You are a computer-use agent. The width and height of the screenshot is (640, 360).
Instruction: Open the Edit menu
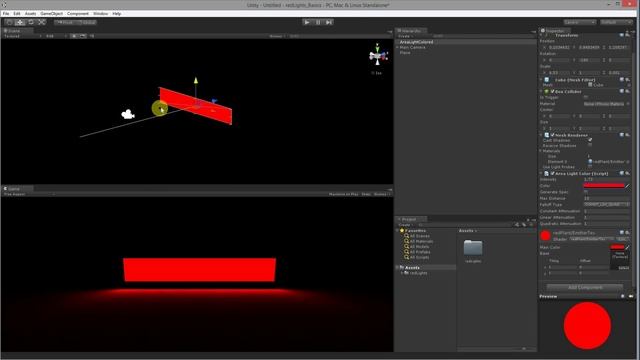point(17,13)
